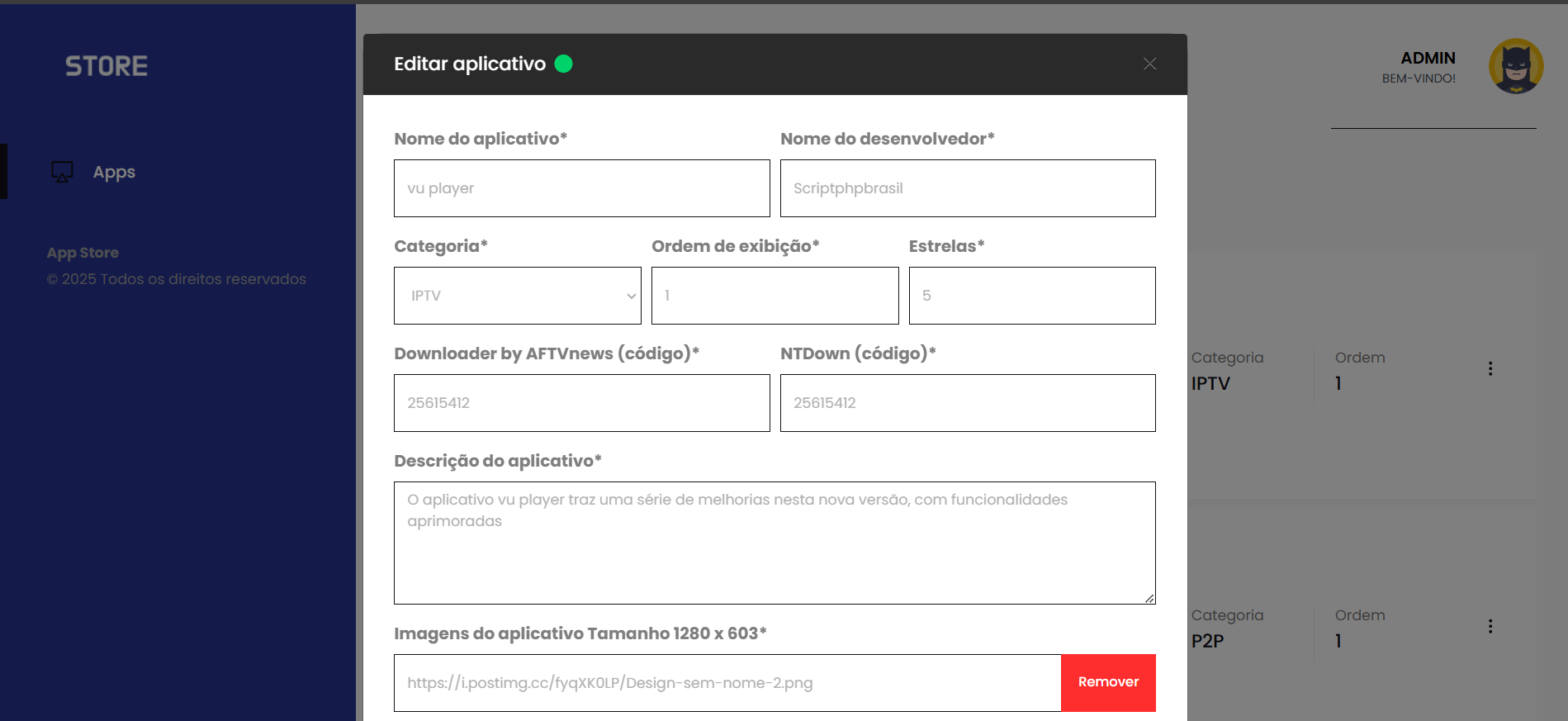
Task: Focus the Downloader by AFTVnews code field
Action: 581,403
